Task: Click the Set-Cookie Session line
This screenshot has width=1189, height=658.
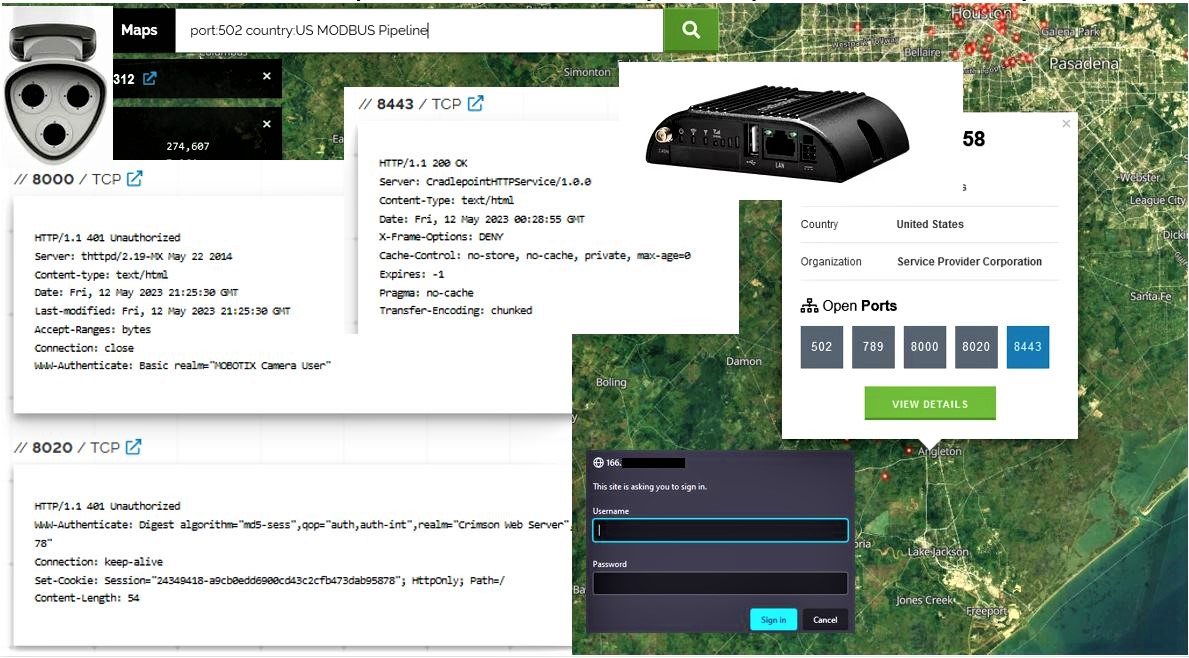Action: [269, 580]
